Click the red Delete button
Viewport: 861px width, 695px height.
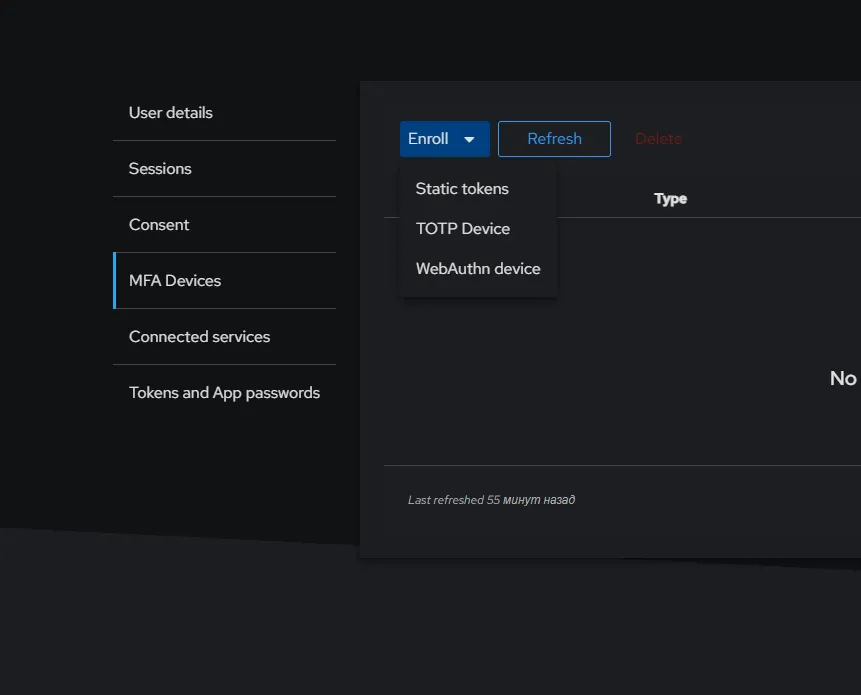pos(658,139)
